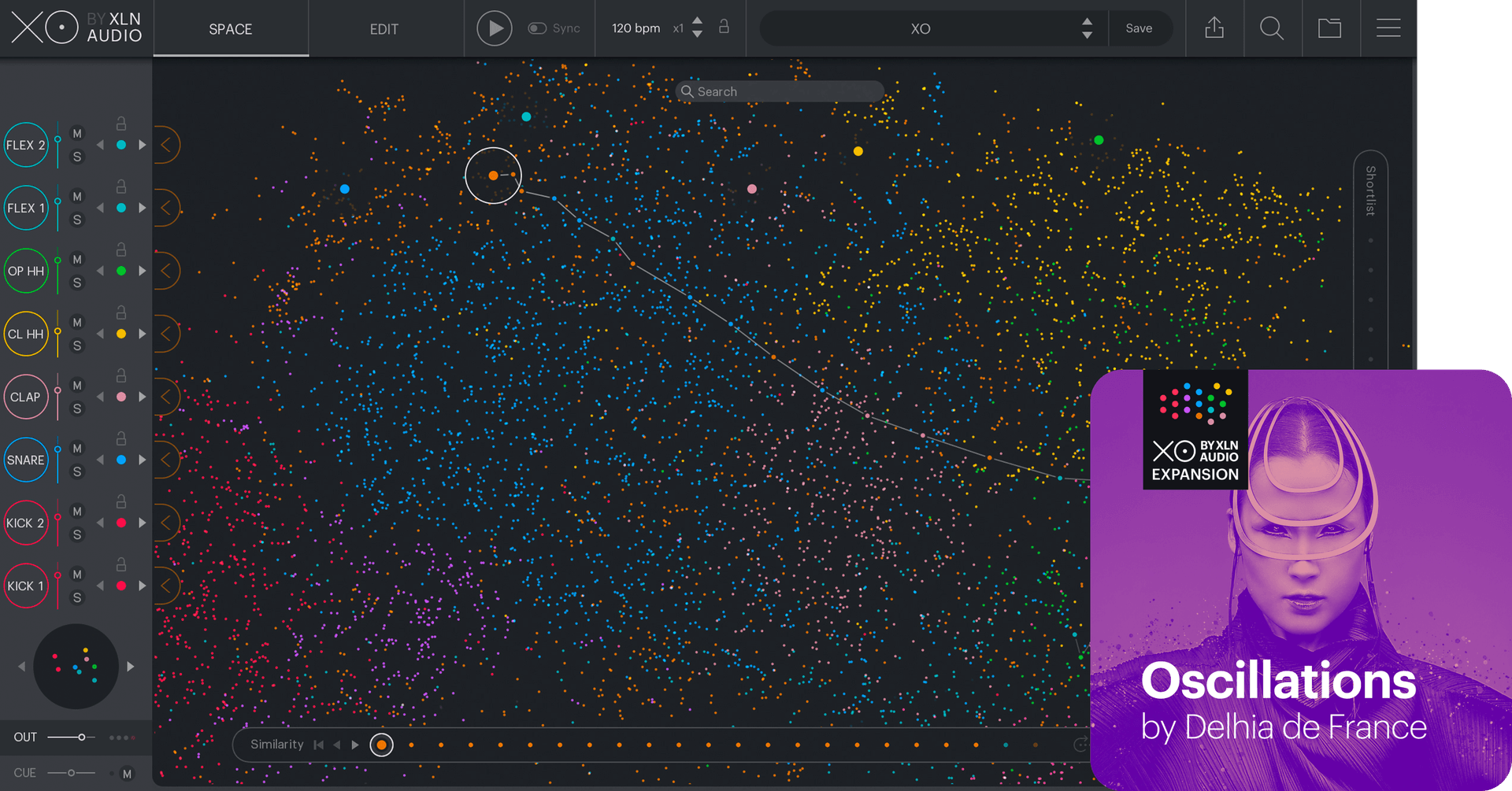Toggle the Sync switch
The width and height of the screenshot is (1512, 791).
point(537,28)
